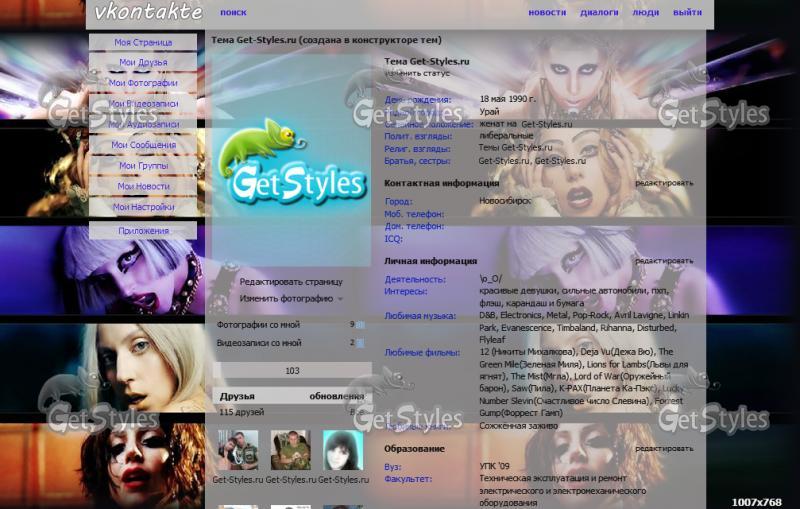Click Редактировать страницу under the profile photo

click(x=290, y=282)
